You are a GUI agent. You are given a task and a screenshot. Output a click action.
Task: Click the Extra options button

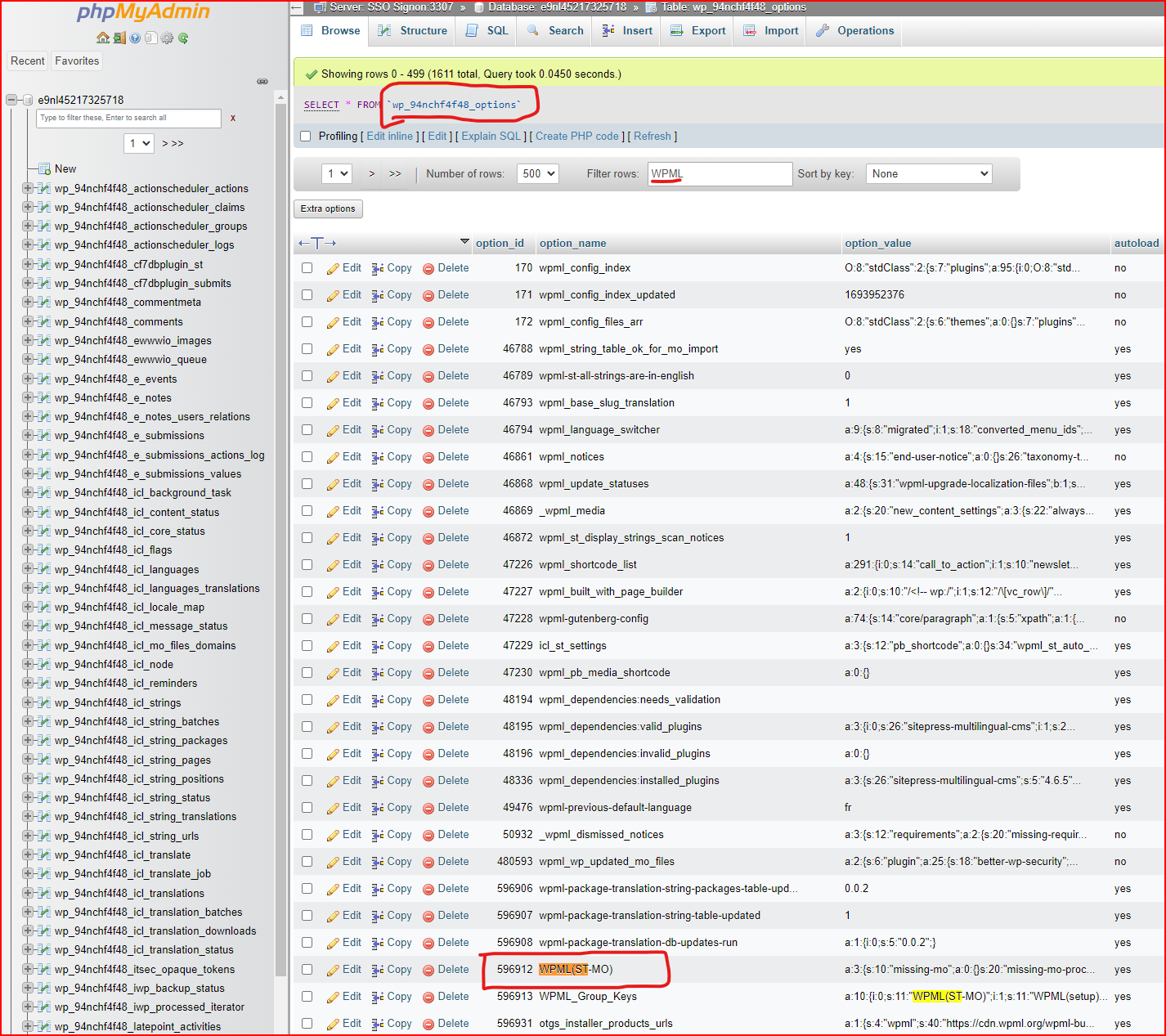328,209
